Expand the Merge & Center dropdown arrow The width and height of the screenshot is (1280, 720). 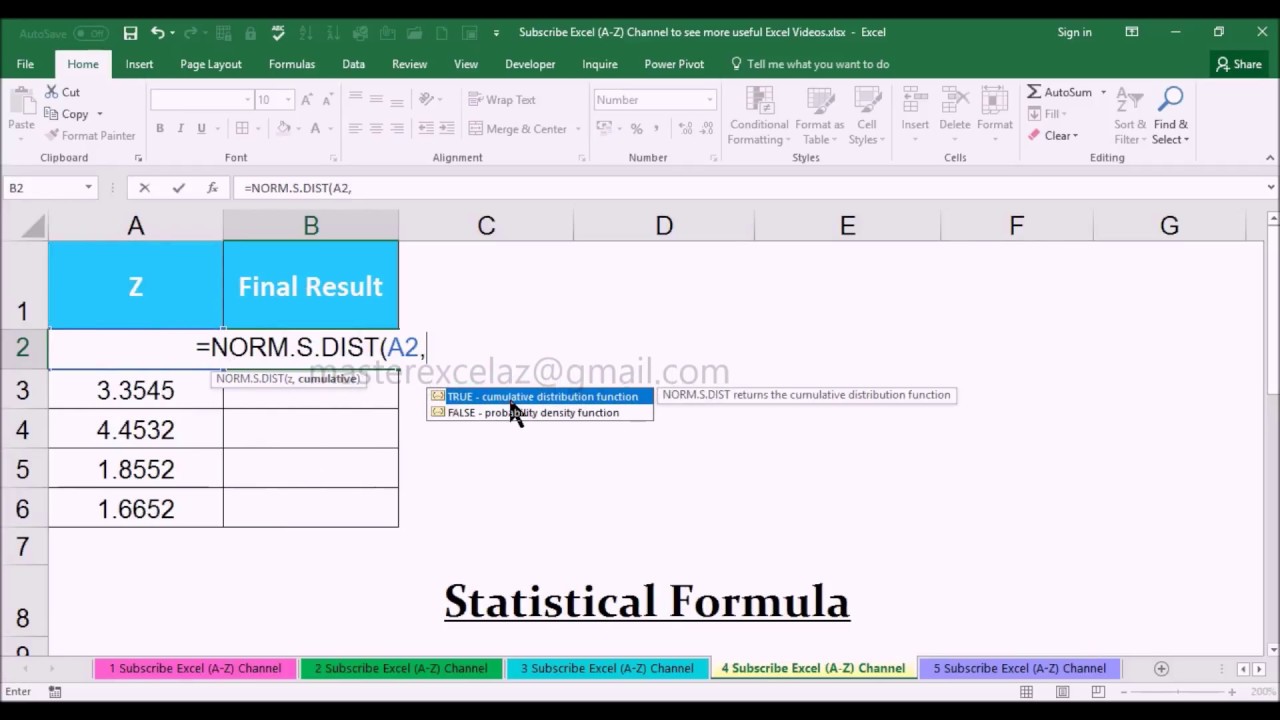pyautogui.click(x=579, y=129)
